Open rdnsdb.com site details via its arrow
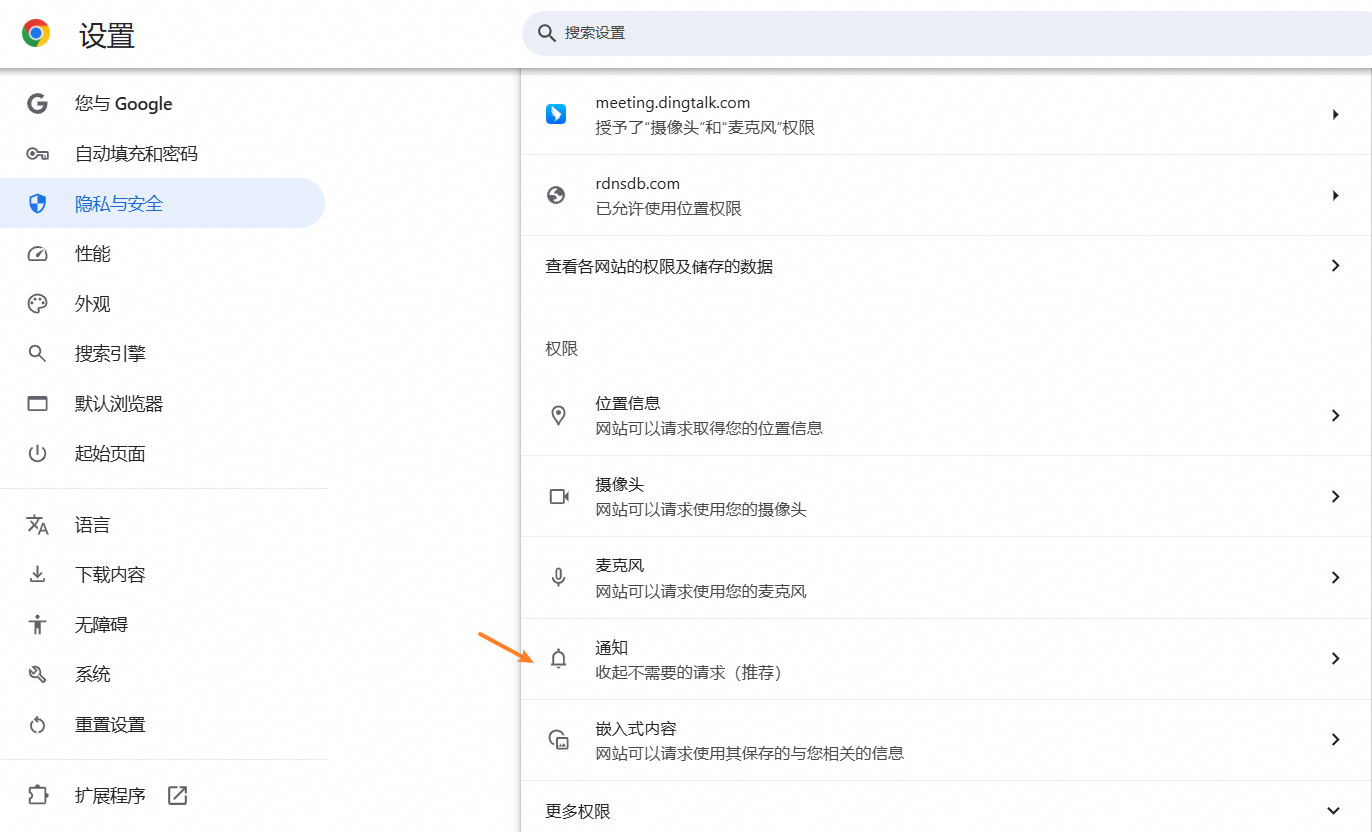Viewport: 1372px width, 832px height. click(1335, 196)
